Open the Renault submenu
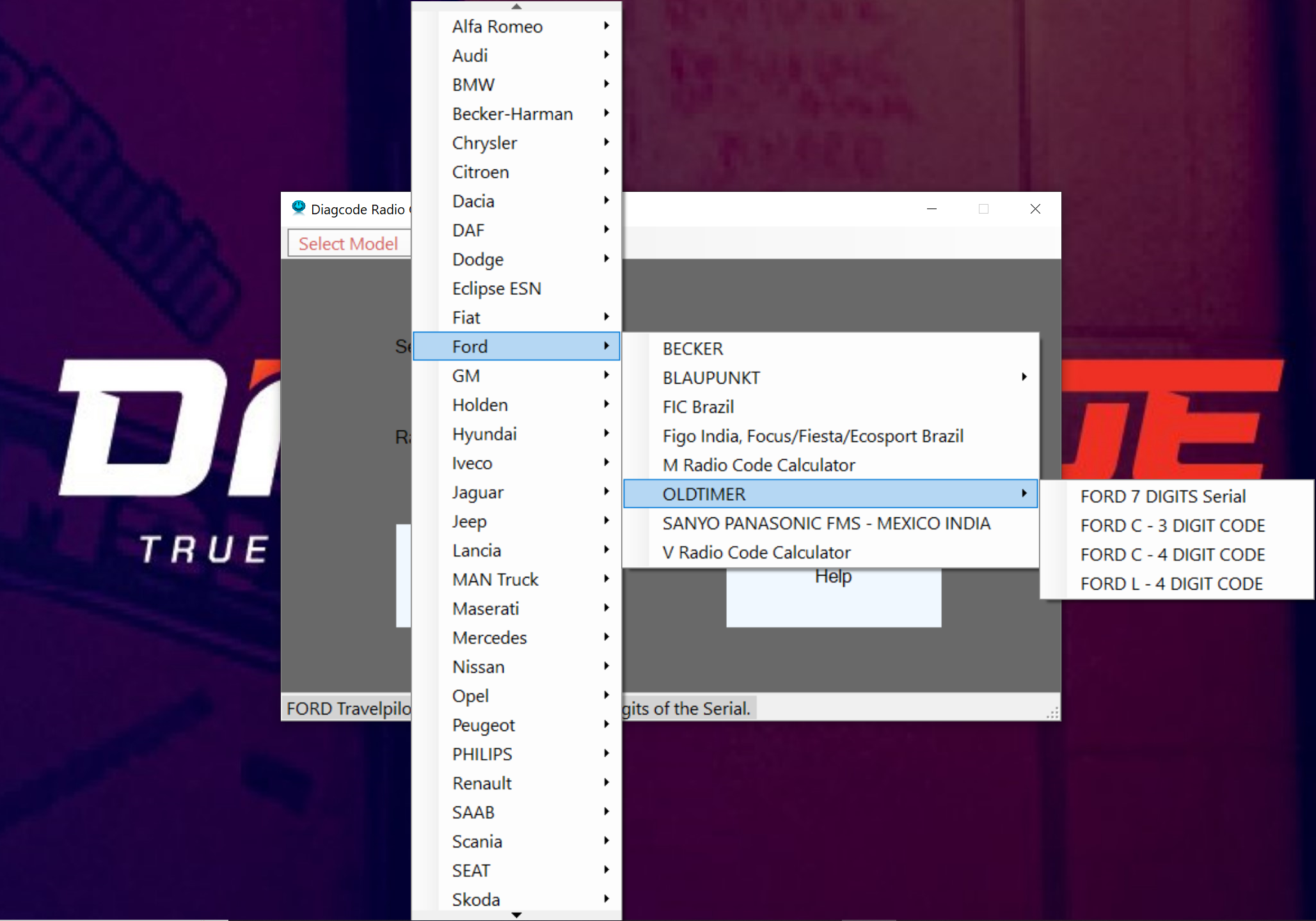1316x921 pixels. (516, 783)
